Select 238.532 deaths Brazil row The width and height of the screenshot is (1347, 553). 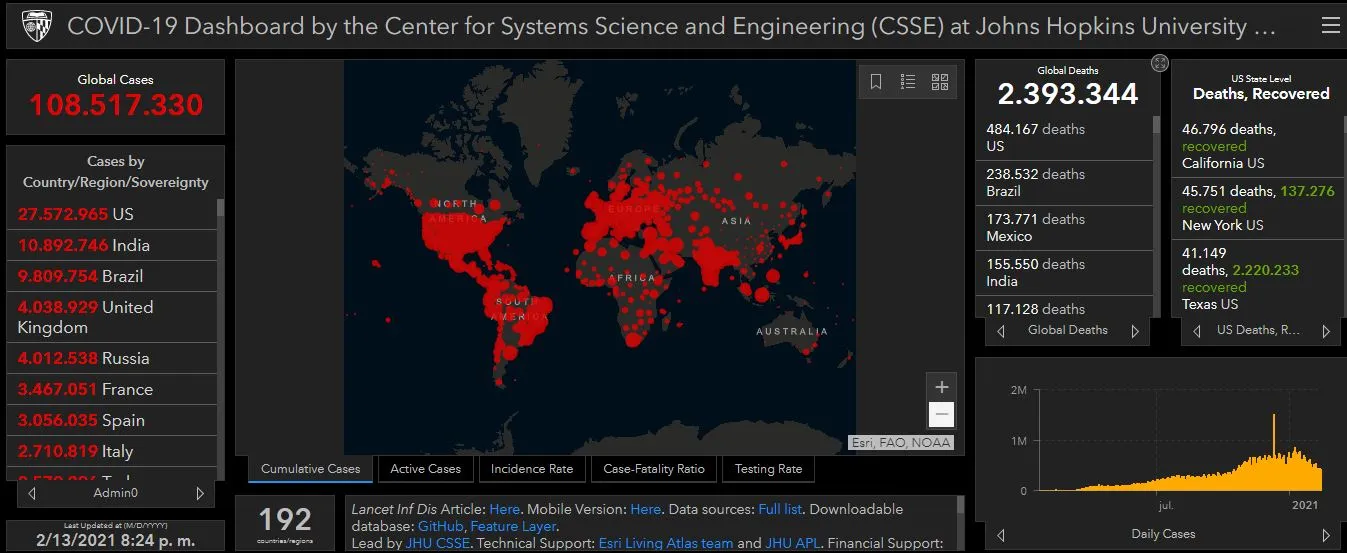coord(1064,183)
